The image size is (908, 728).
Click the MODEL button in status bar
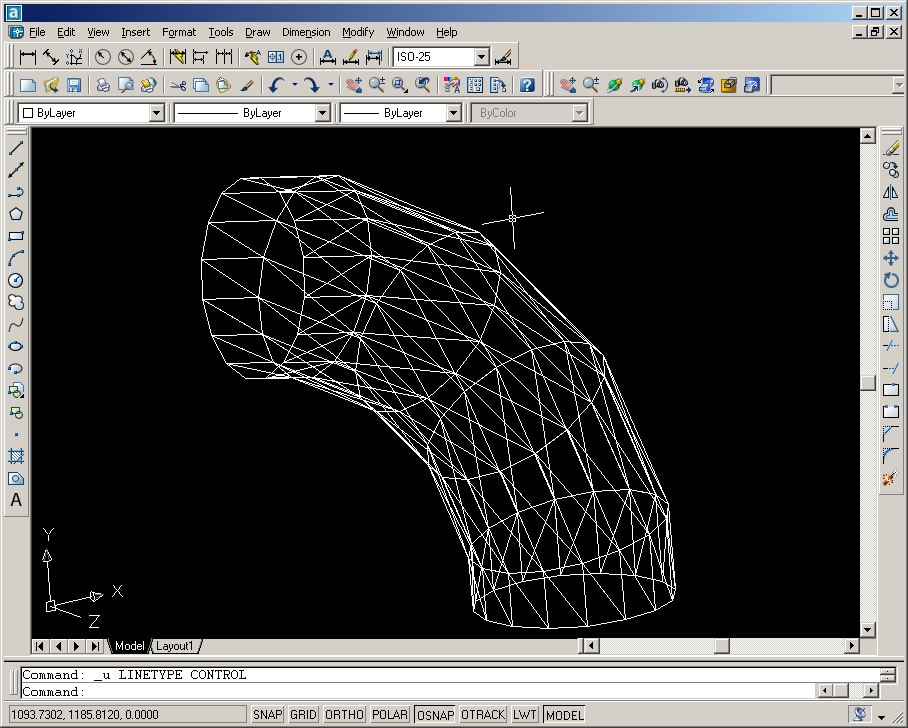564,715
